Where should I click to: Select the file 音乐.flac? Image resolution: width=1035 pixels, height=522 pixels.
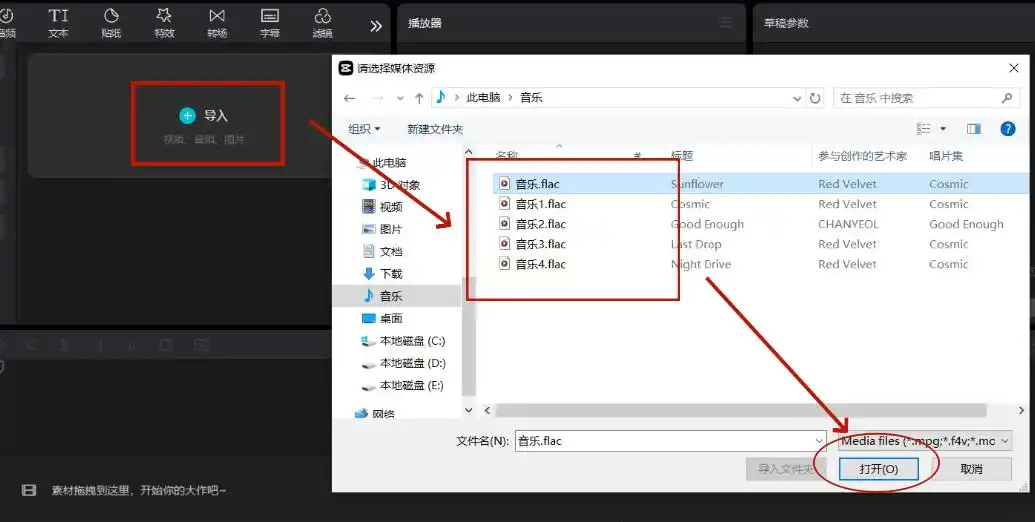point(537,183)
